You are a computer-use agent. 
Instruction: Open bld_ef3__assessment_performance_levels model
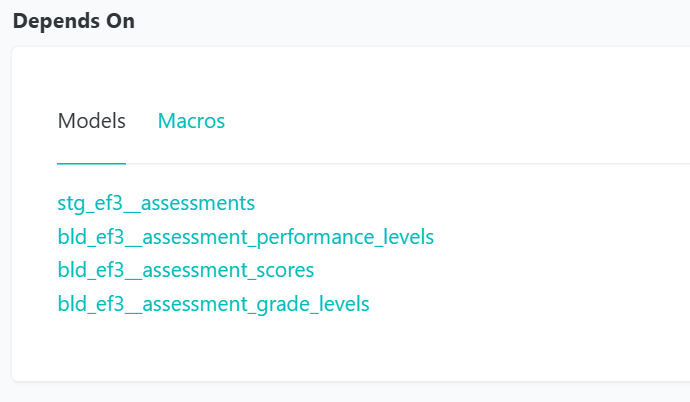(x=245, y=237)
